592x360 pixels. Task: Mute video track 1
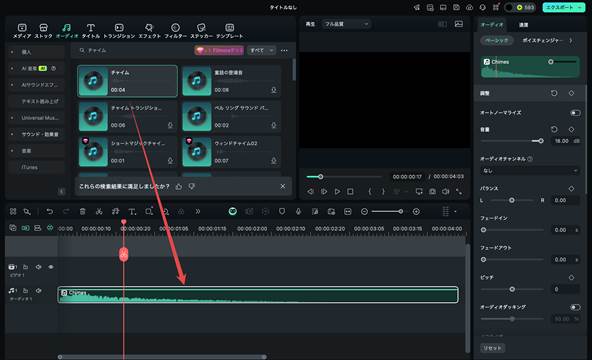click(39, 267)
